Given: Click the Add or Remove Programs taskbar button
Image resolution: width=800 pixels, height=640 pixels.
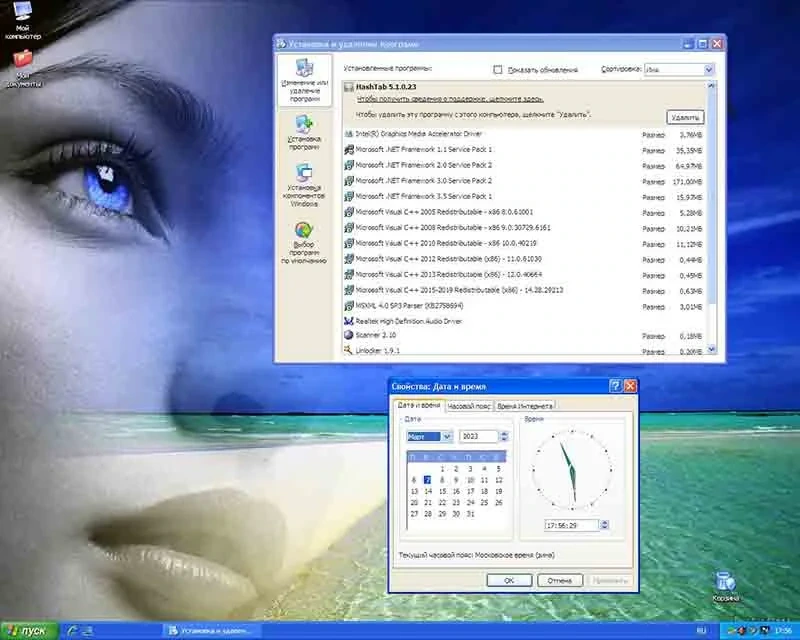Looking at the screenshot, I should [x=213, y=631].
